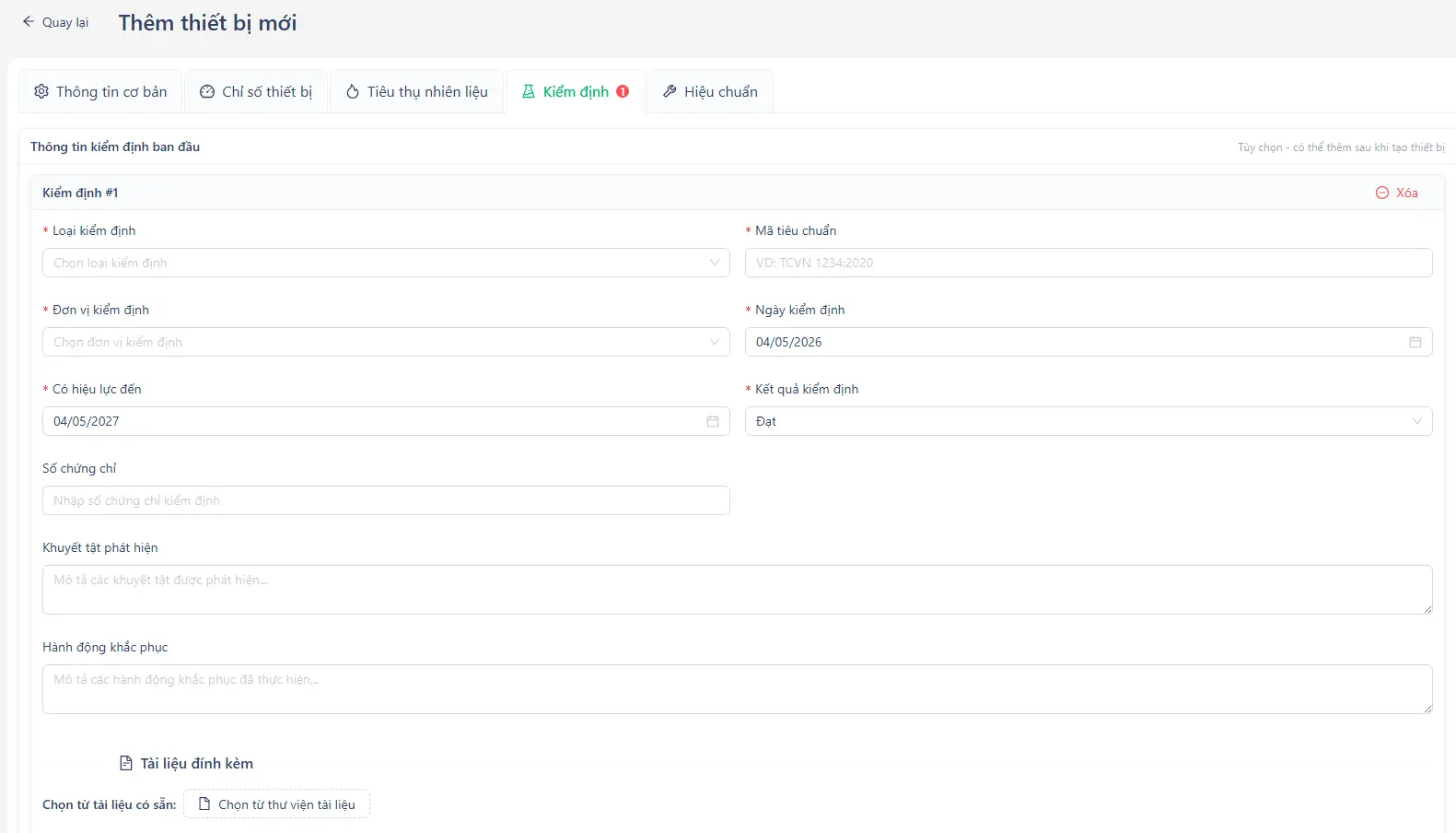
Task: Delete Kiểm định #1 with Xóa
Action: (x=1396, y=193)
